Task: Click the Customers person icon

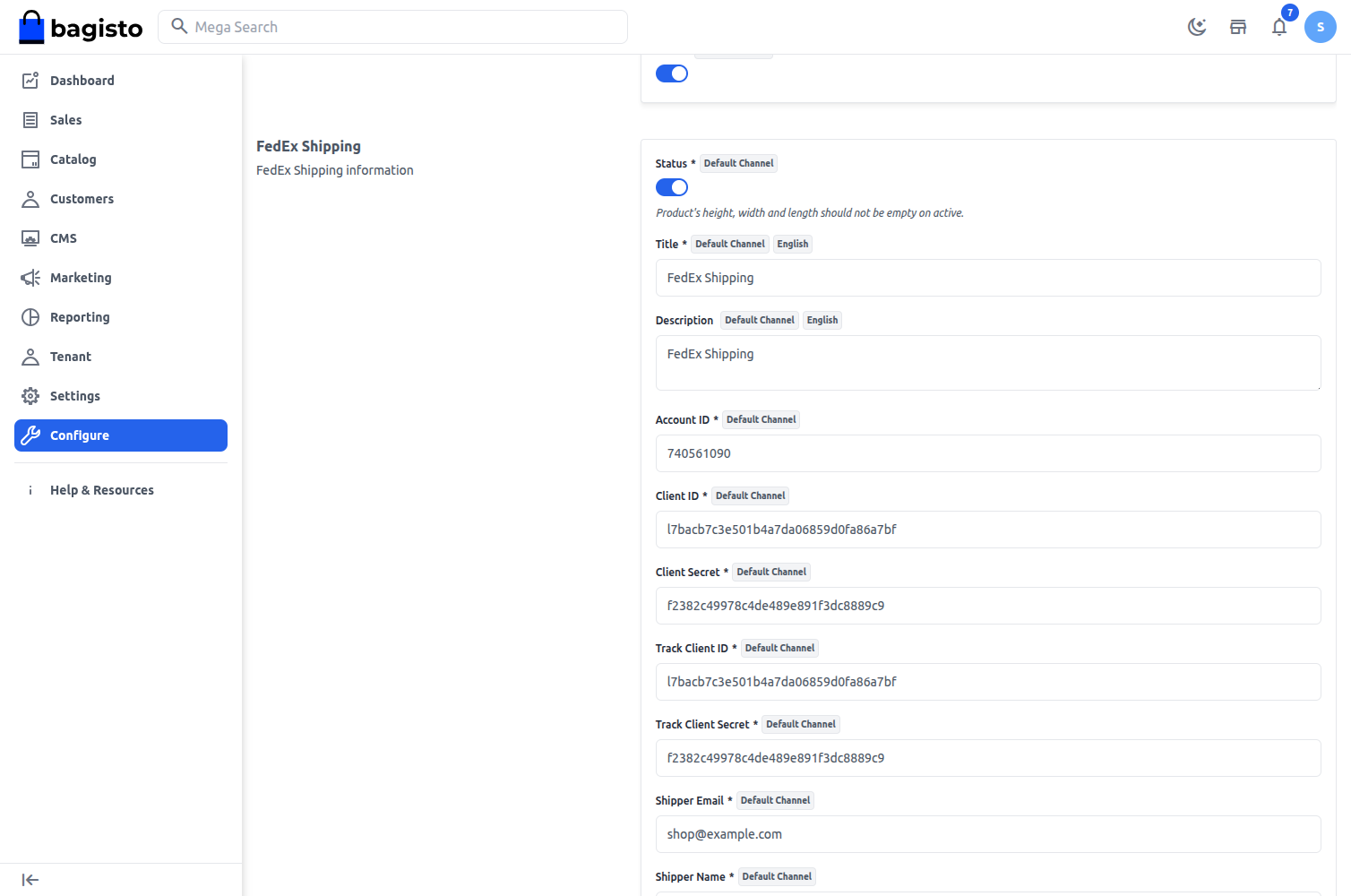Action: (30, 199)
